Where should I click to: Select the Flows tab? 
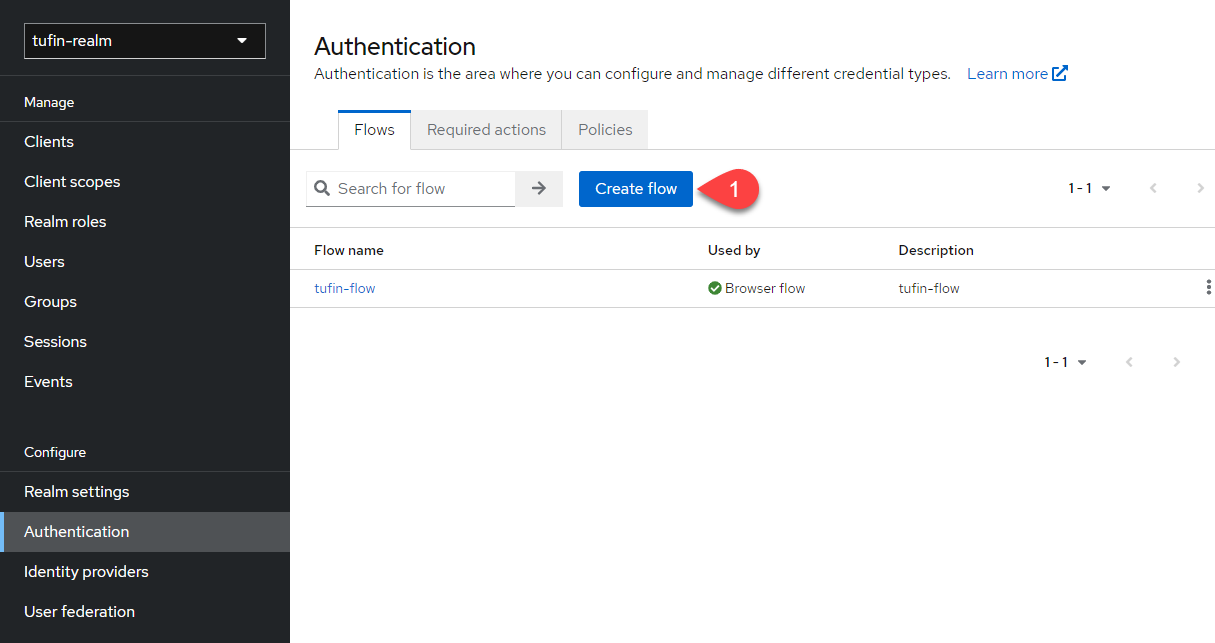tap(374, 130)
